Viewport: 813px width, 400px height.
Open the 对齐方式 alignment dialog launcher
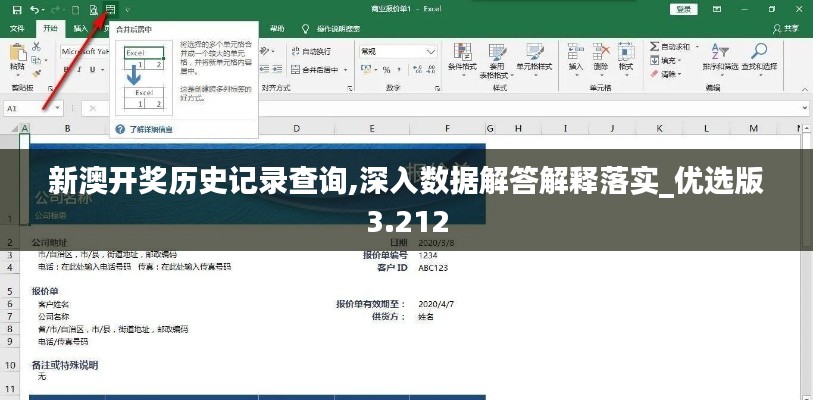(x=350, y=88)
